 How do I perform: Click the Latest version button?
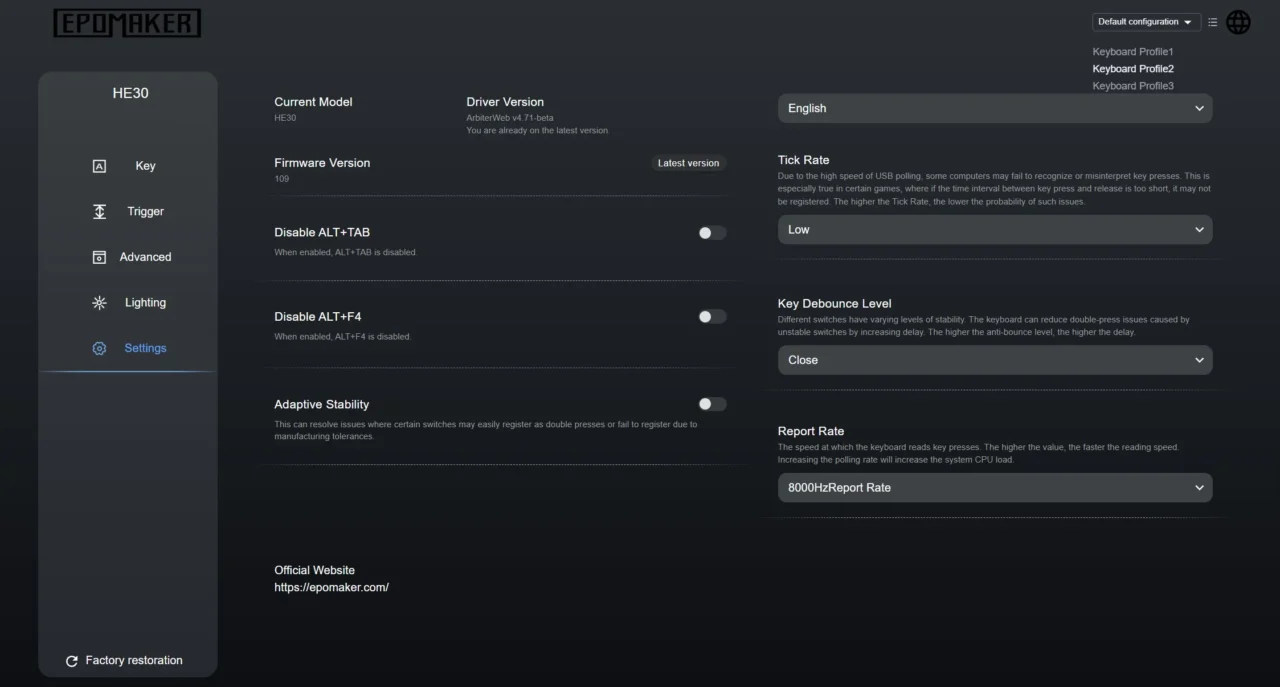pyautogui.click(x=688, y=163)
